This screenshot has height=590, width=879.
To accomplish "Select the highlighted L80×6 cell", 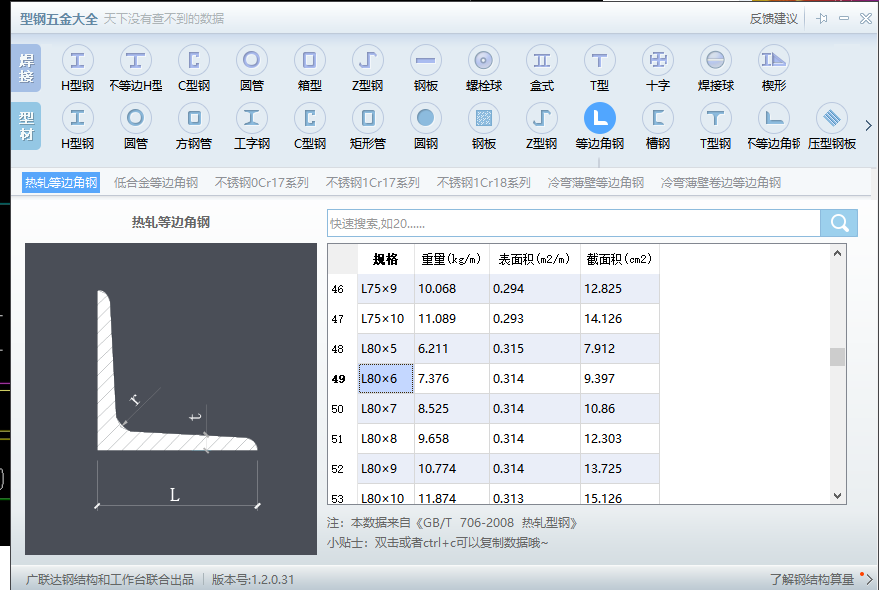I will (386, 379).
